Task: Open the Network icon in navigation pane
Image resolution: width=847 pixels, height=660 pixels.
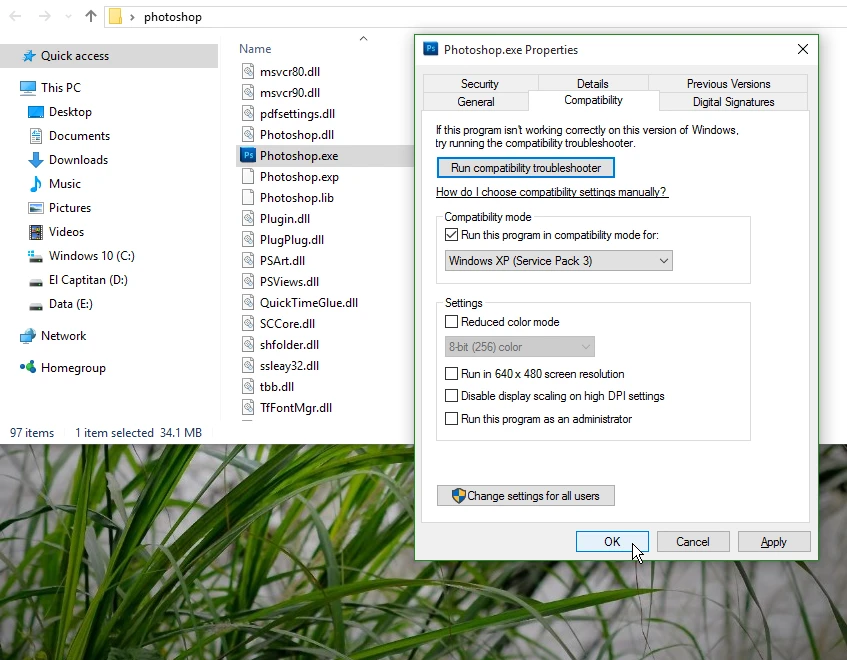Action: (x=28, y=336)
